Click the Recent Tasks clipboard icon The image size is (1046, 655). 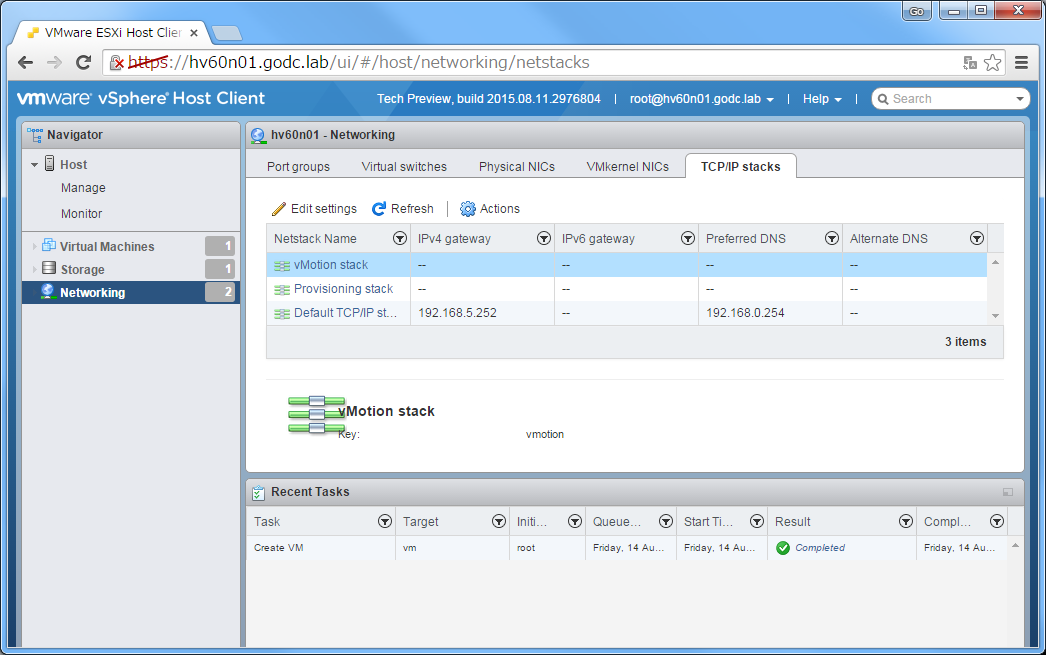(258, 493)
